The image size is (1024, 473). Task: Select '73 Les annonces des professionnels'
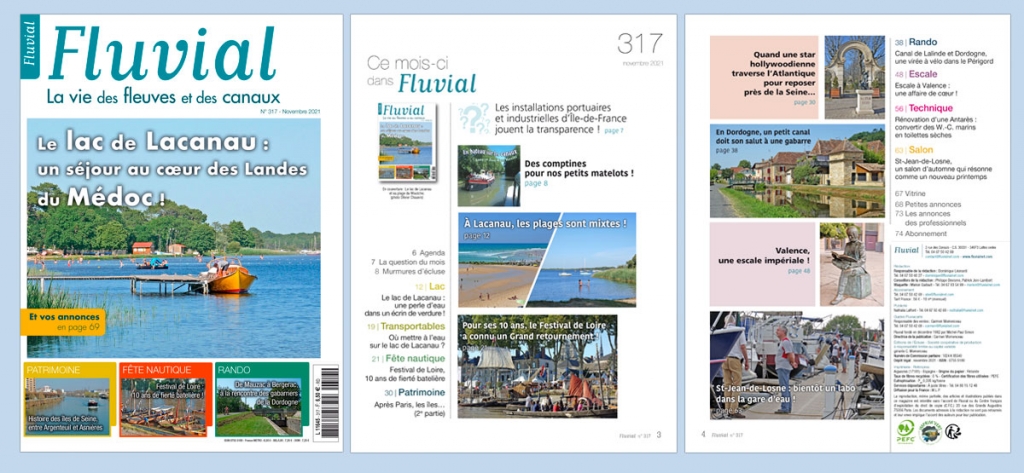pos(931,218)
